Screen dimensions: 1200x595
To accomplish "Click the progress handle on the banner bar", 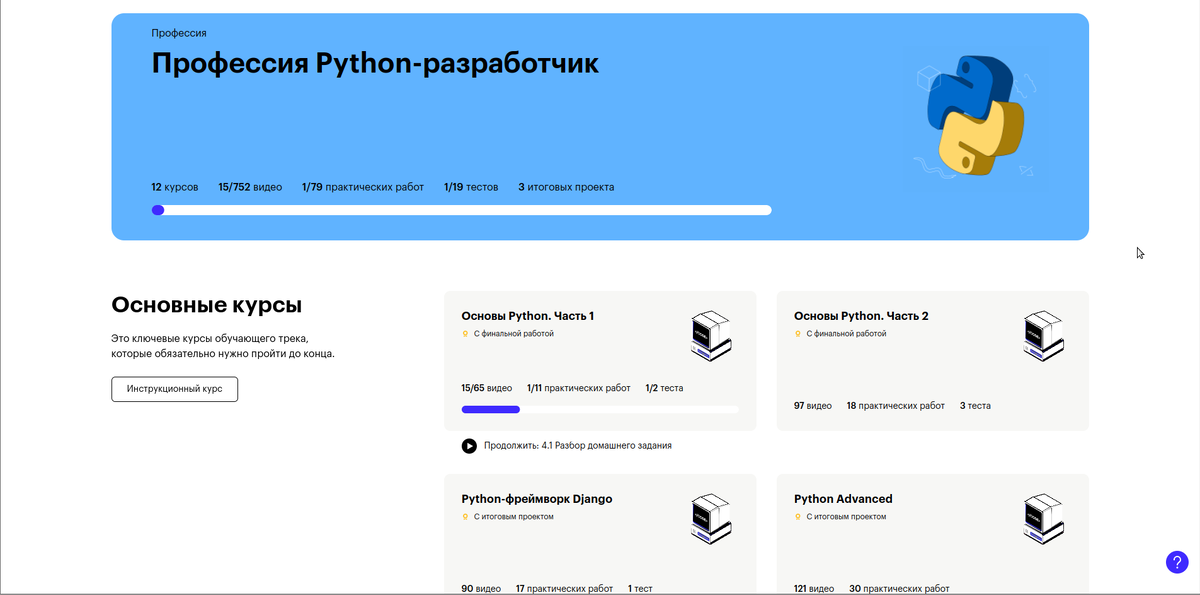I will tap(157, 210).
